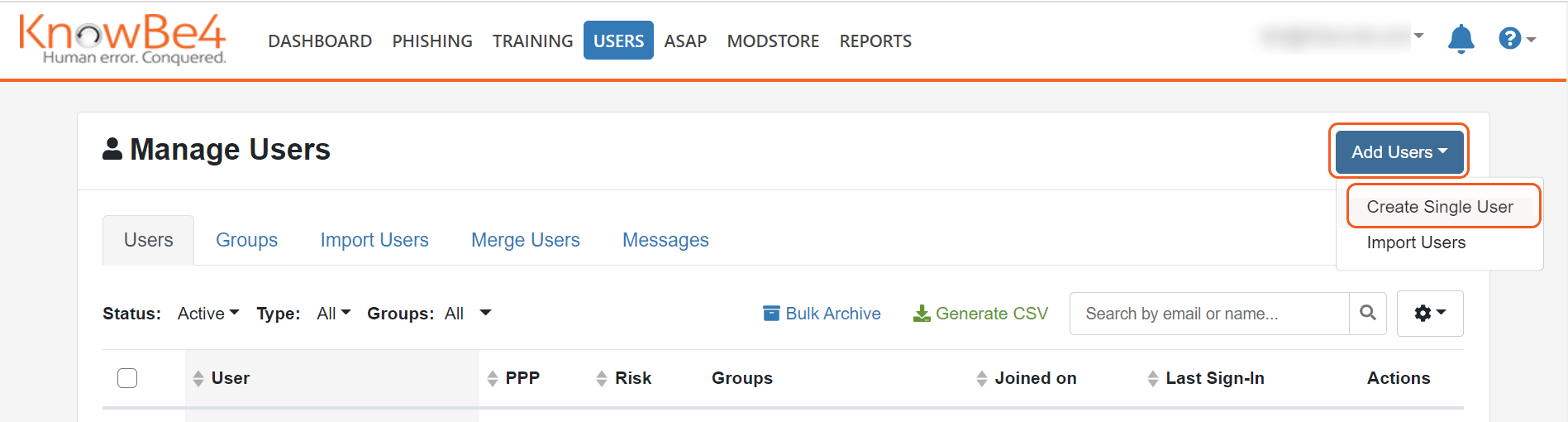
Task: Click the Add Users button
Action: click(x=1399, y=152)
